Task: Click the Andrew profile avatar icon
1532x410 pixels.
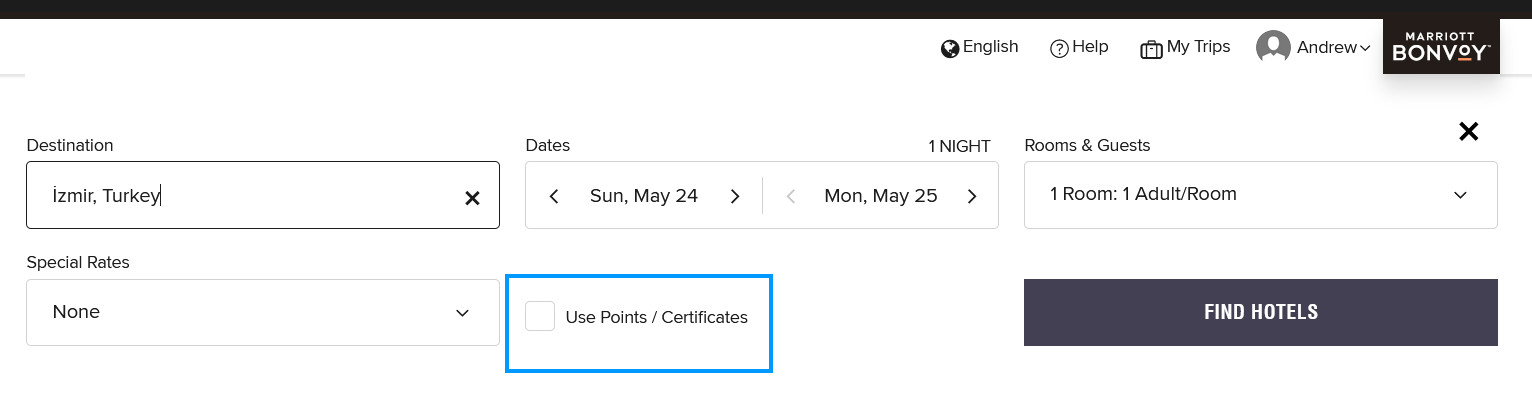Action: (x=1273, y=47)
